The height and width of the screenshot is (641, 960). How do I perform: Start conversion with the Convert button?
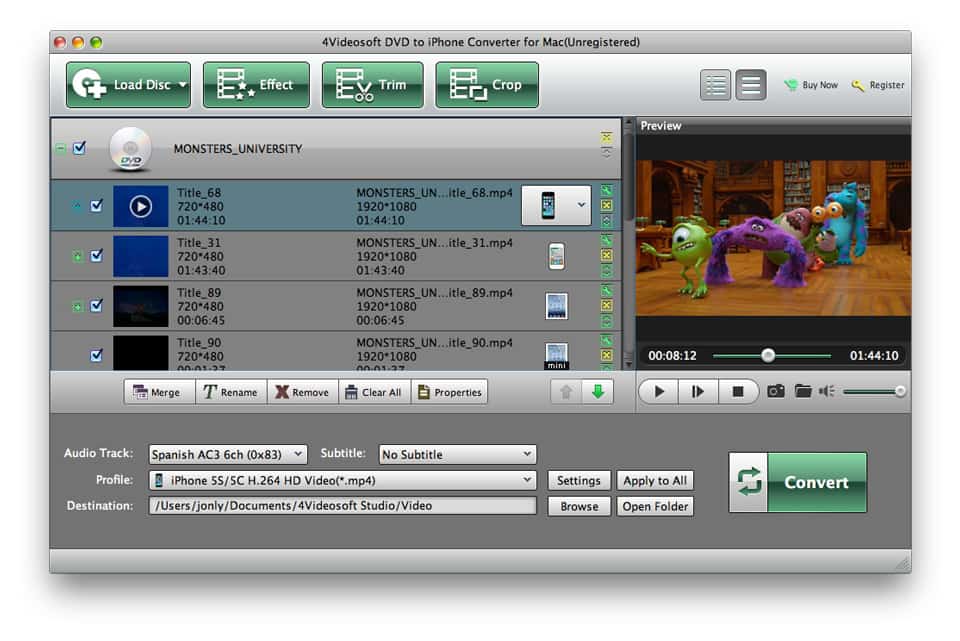[797, 482]
